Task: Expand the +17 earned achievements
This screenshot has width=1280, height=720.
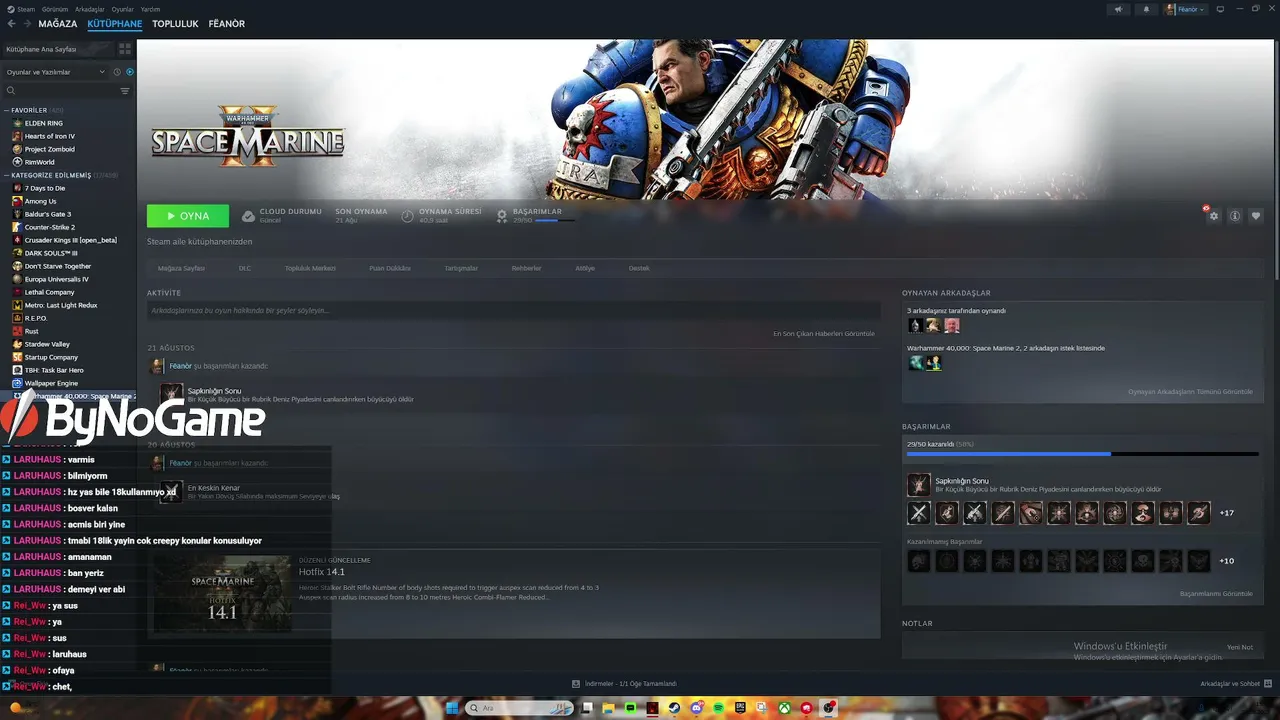Action: [1226, 513]
